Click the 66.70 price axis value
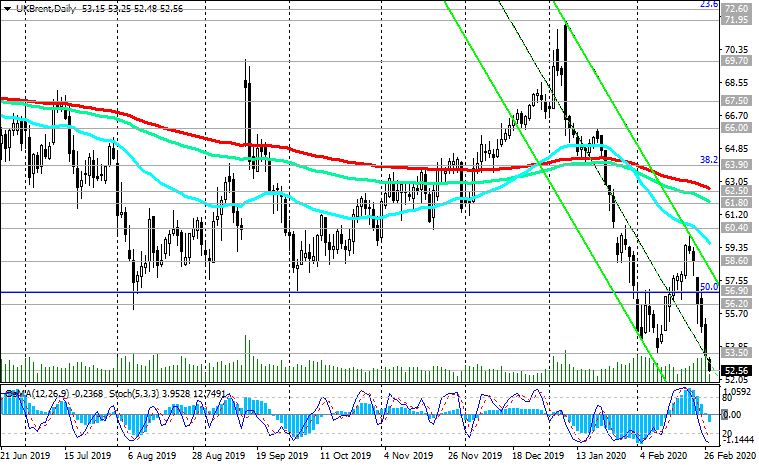Viewport: 759px width, 467px height. pos(737,116)
